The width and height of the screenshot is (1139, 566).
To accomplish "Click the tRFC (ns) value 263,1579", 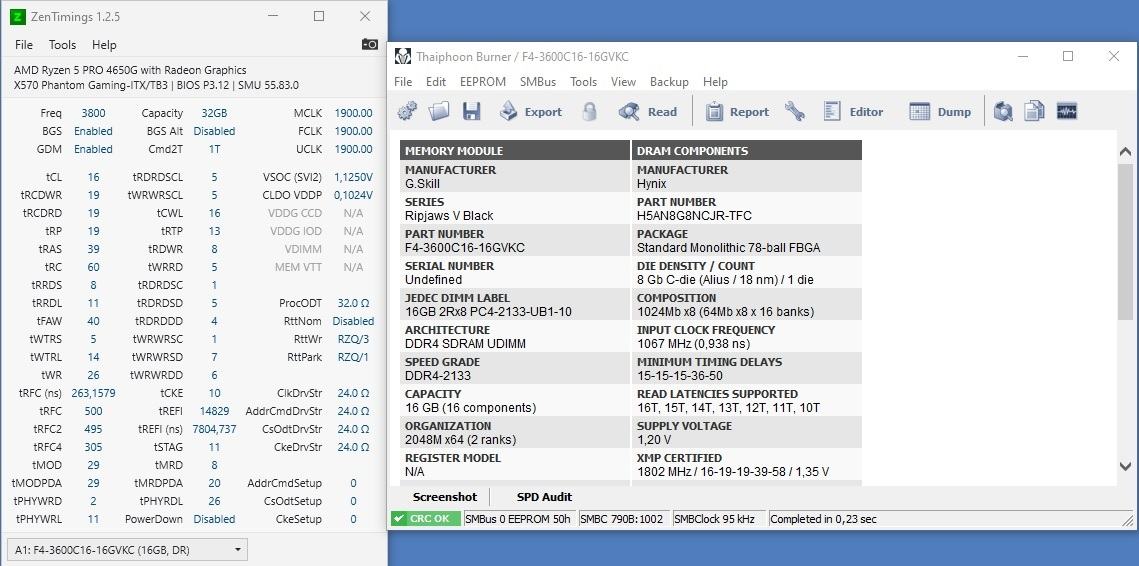I will coord(93,392).
